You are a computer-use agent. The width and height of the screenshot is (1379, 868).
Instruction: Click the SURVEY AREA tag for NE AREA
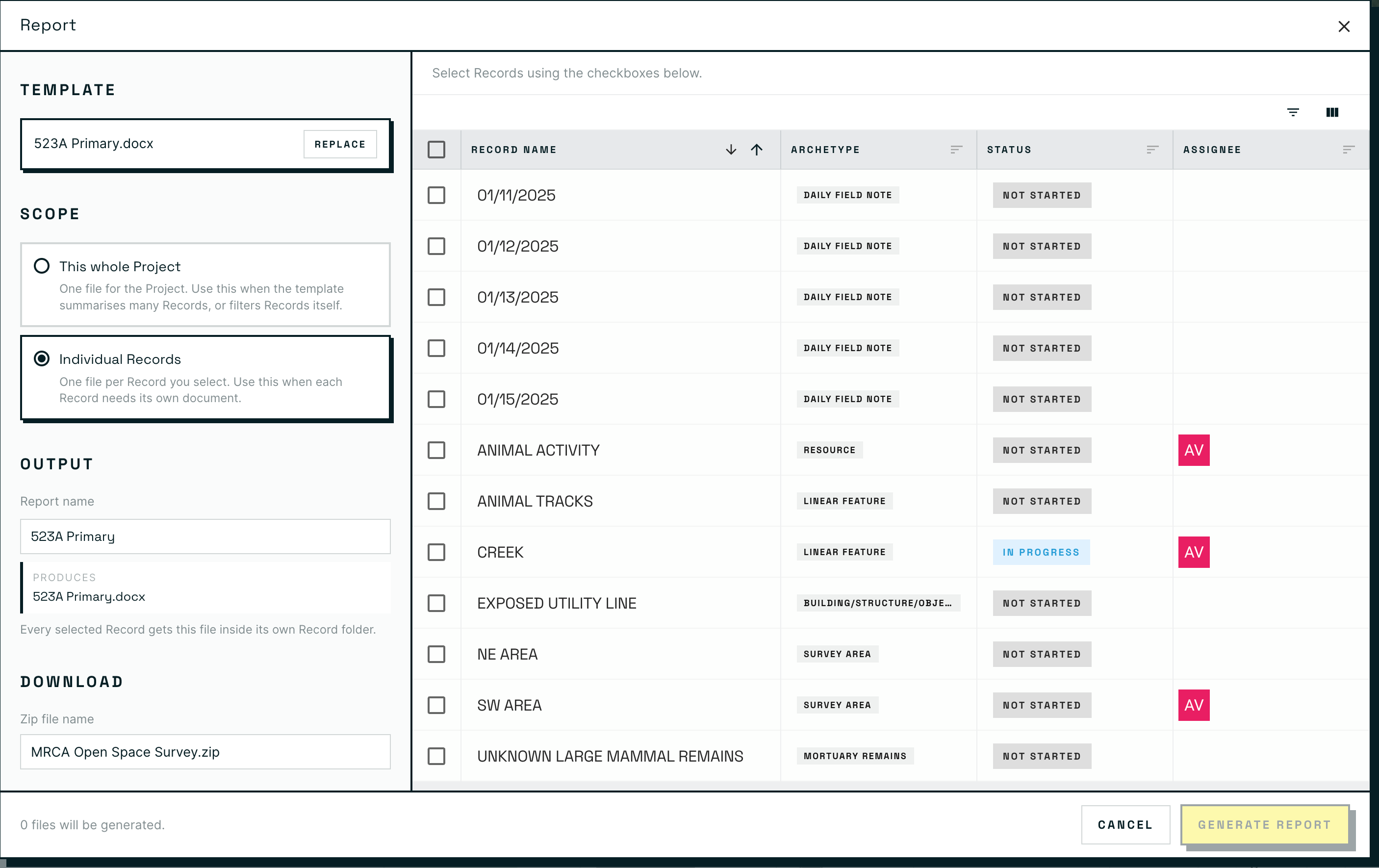tap(837, 654)
